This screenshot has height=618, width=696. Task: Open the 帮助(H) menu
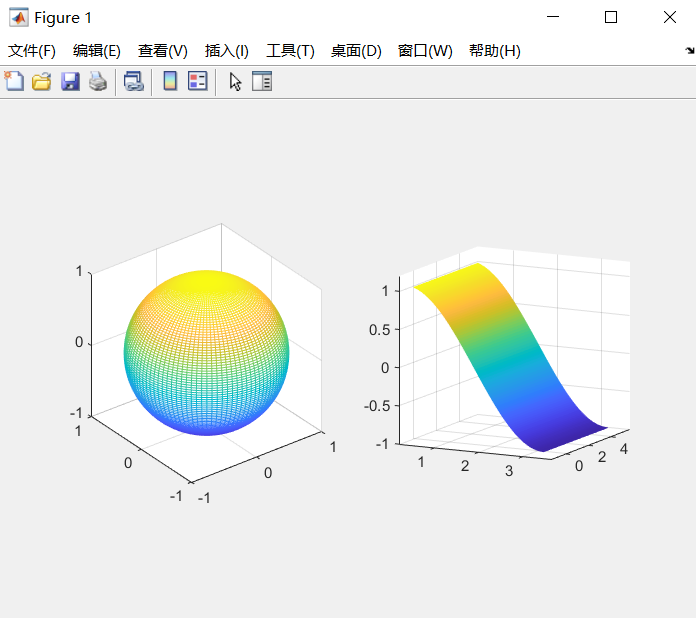(x=495, y=51)
